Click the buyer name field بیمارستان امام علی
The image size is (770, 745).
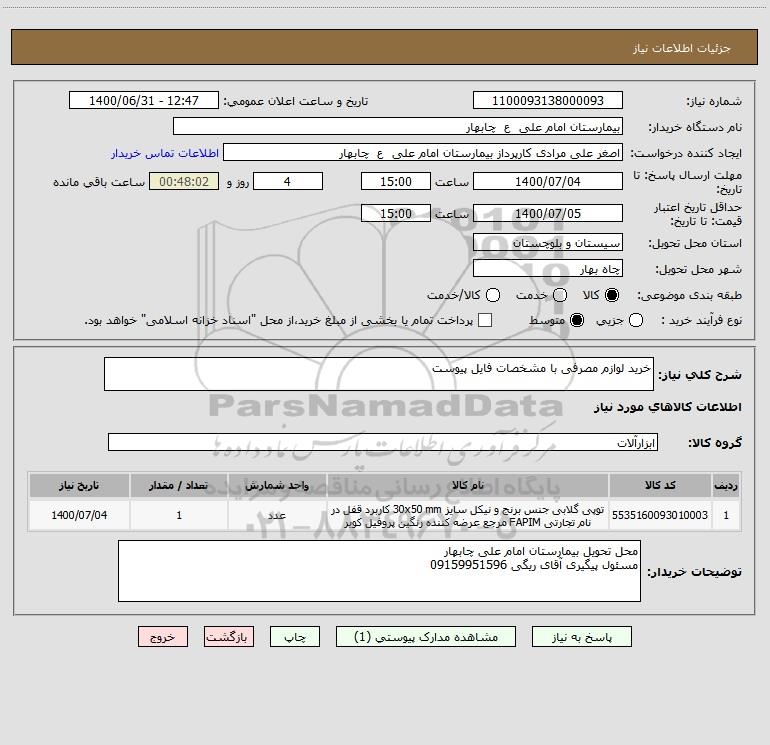pos(398,126)
